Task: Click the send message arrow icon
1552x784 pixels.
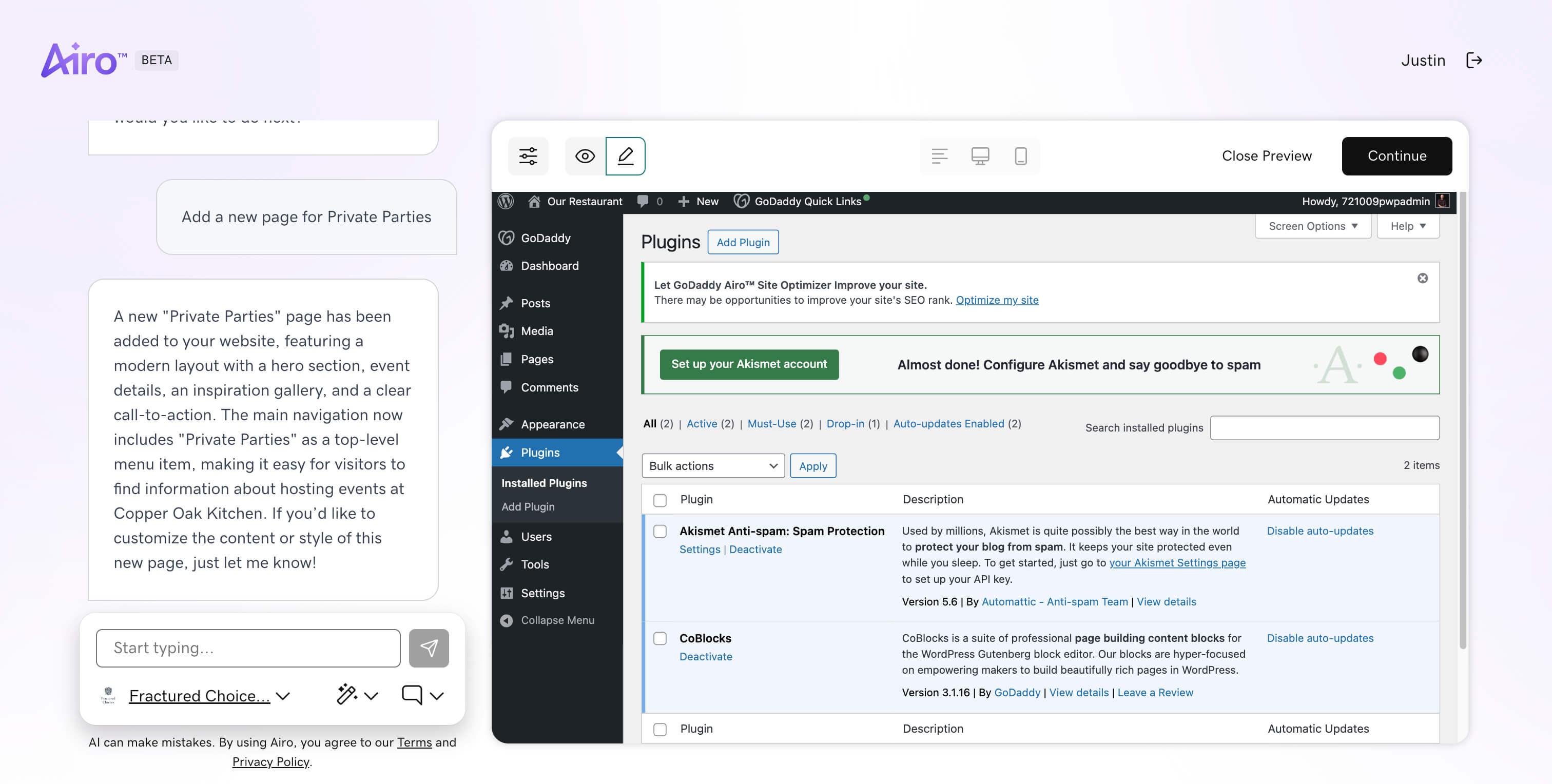Action: pos(429,648)
